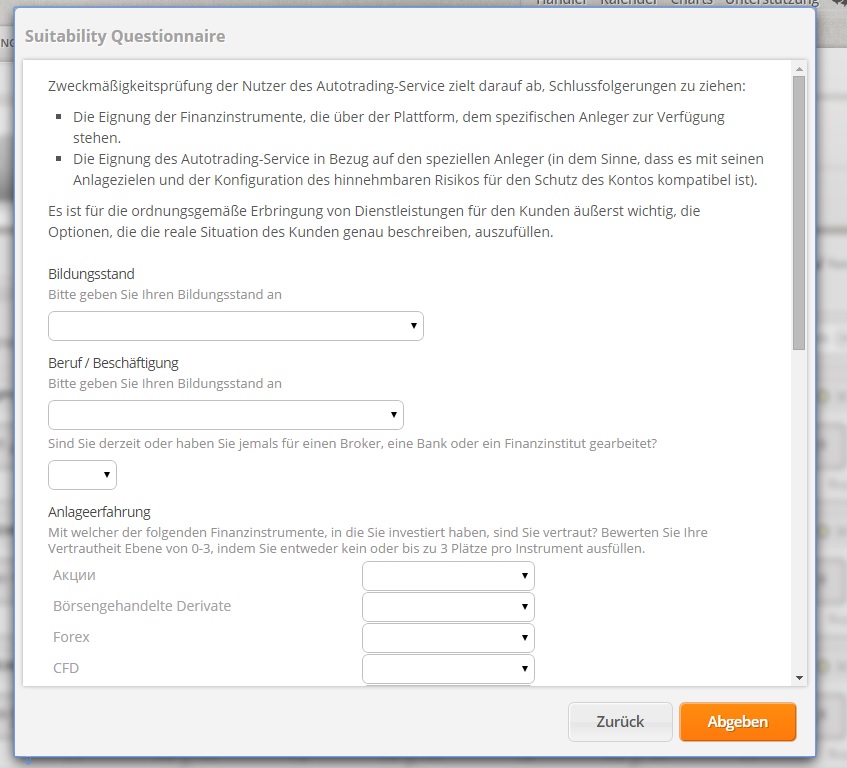Click the Zurück button
Screen dimensions: 847x768
pyautogui.click(x=620, y=722)
